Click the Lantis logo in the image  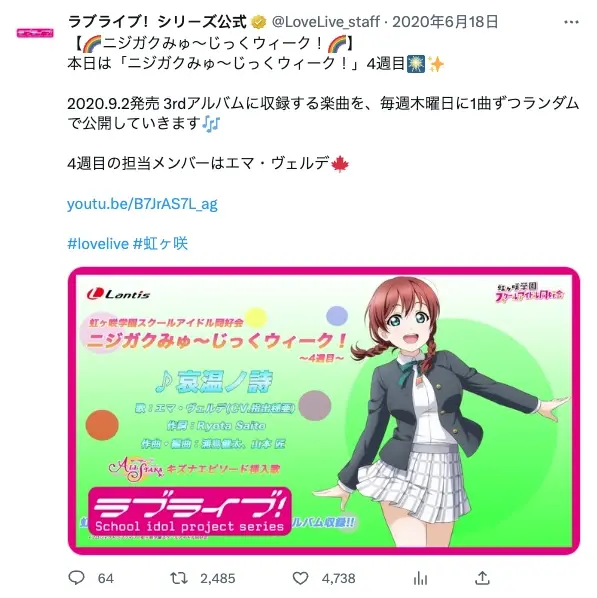(x=118, y=294)
